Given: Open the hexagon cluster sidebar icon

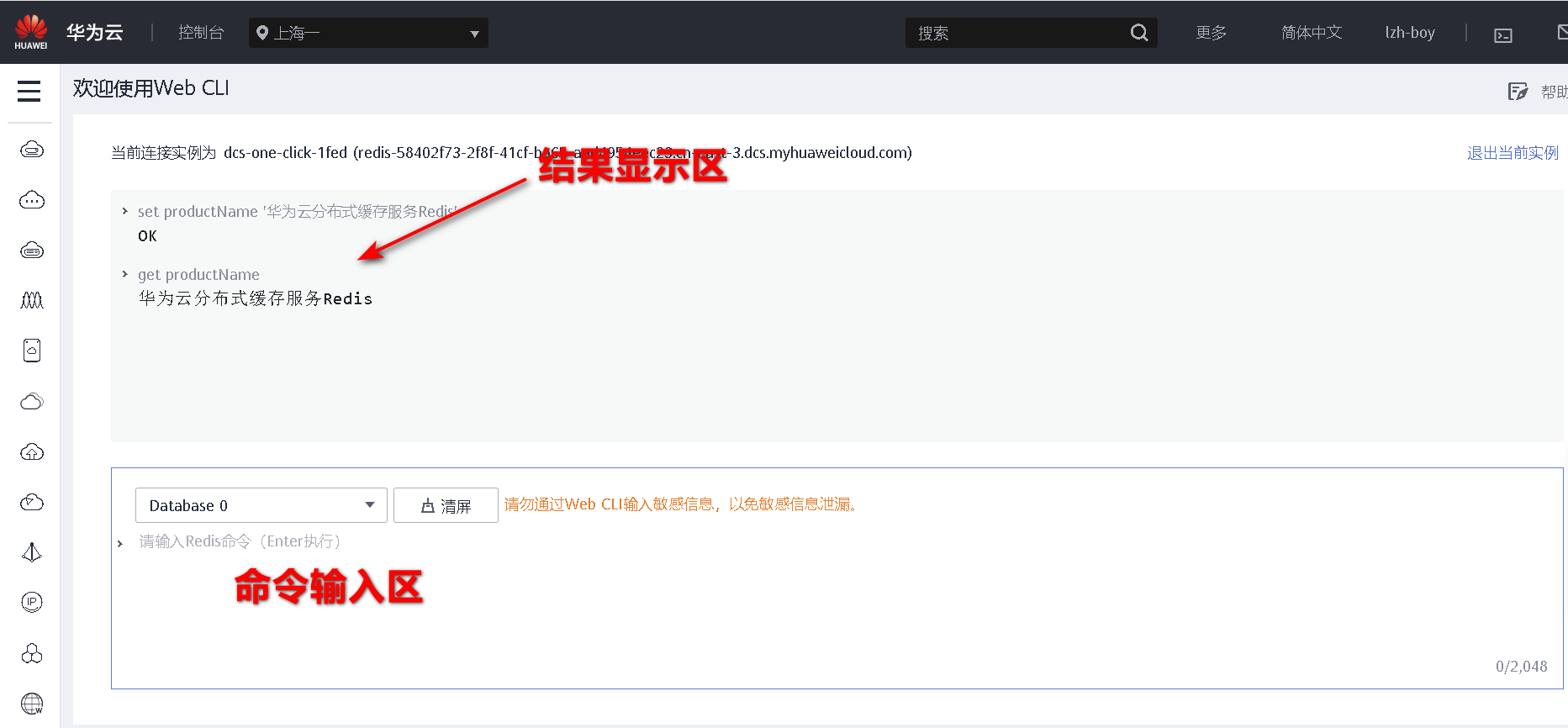Looking at the screenshot, I should tap(32, 653).
